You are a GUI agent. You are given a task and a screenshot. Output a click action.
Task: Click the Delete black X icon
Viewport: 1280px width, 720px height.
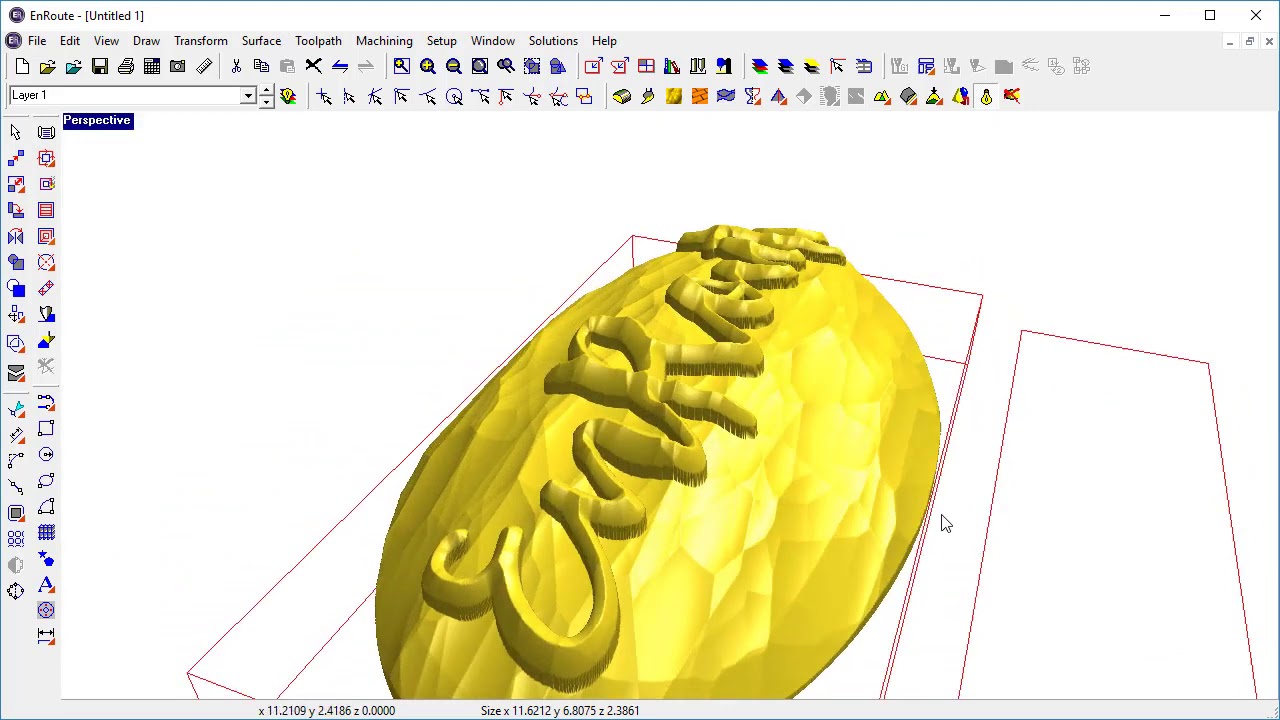click(x=314, y=66)
